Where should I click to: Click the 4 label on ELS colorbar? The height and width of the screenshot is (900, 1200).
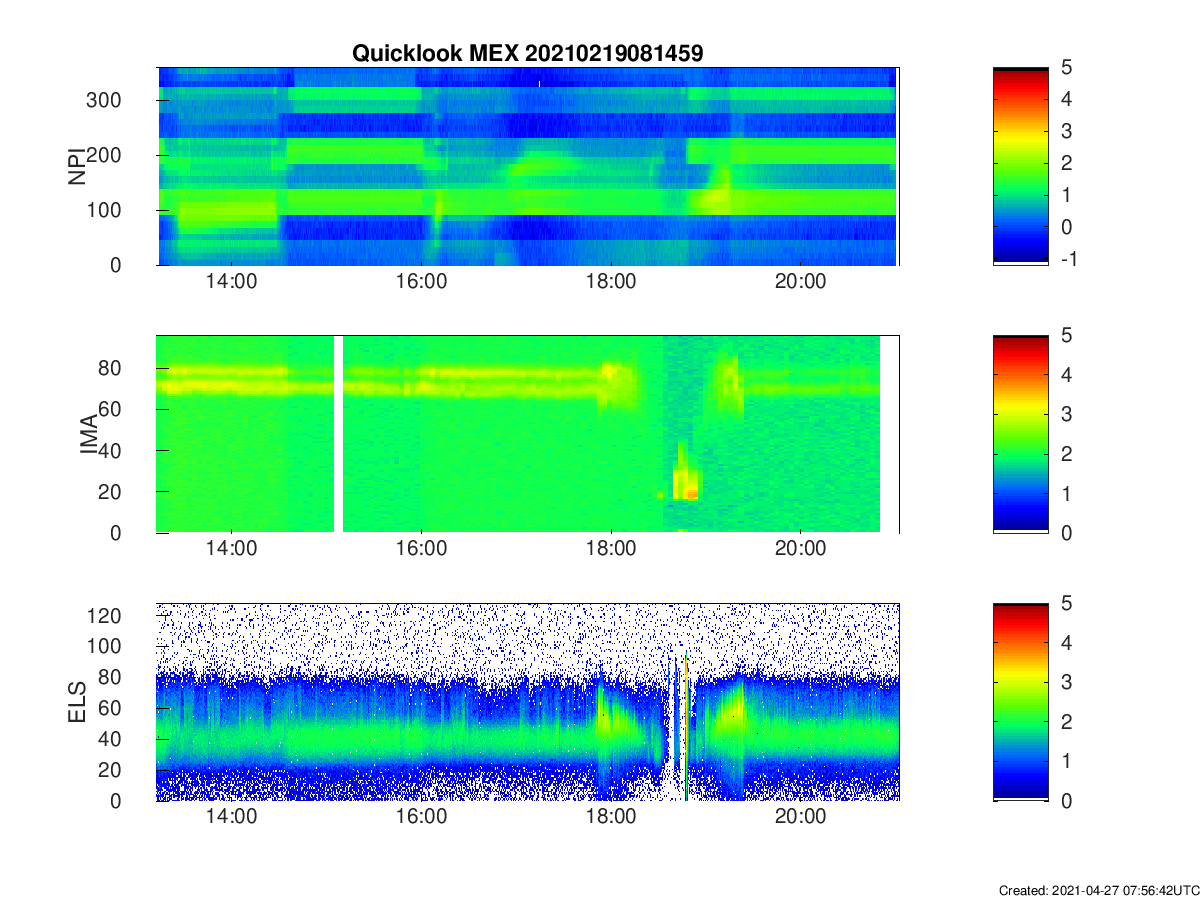1064,643
